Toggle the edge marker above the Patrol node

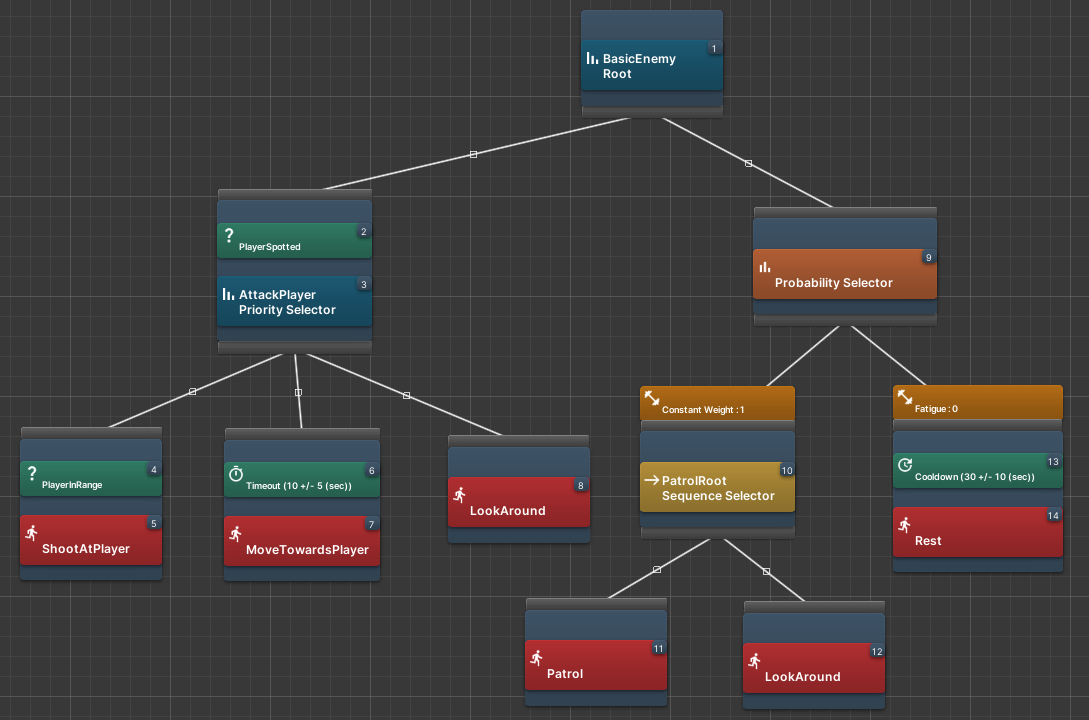657,568
